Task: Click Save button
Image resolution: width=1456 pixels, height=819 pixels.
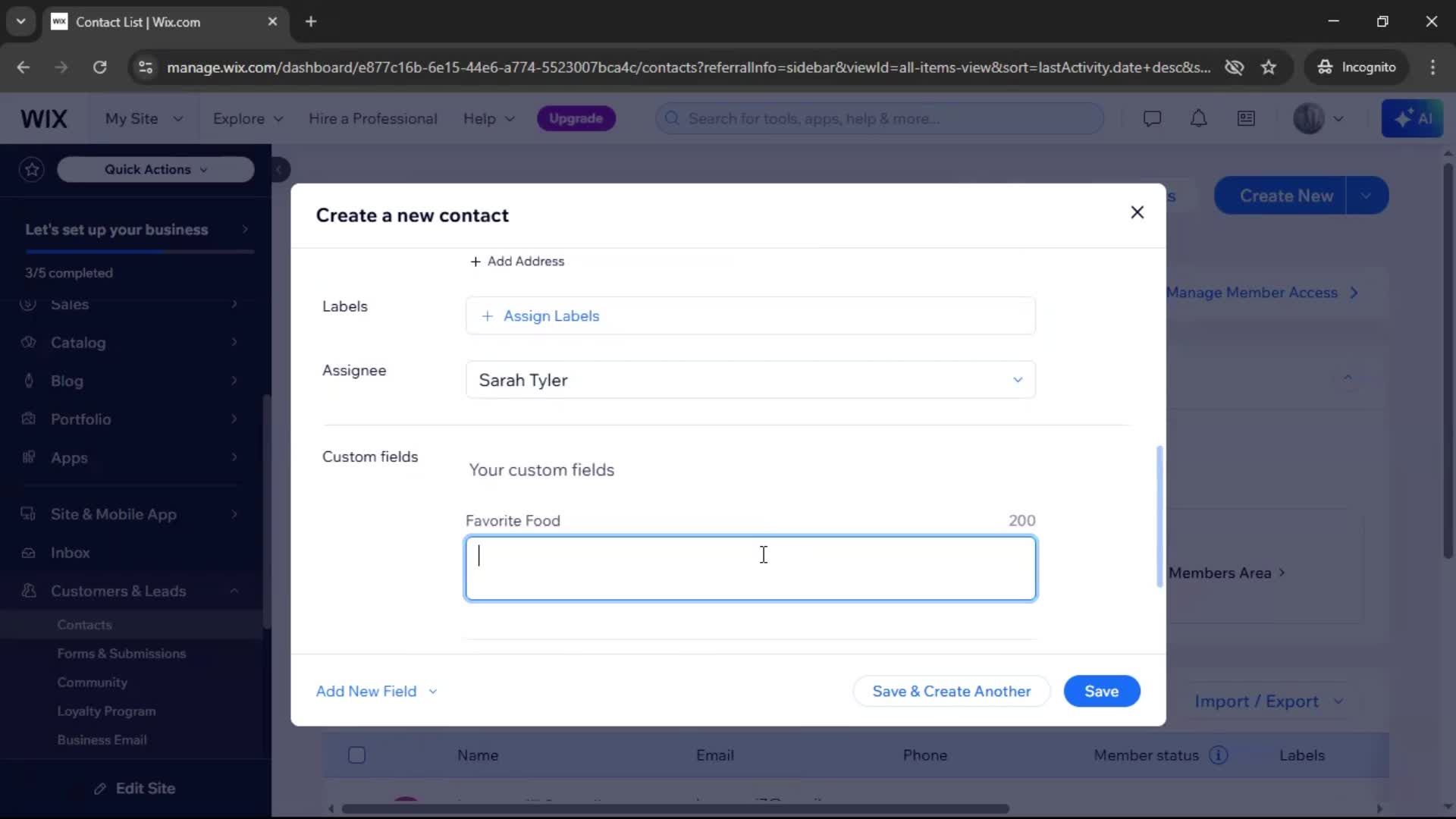Action: click(1101, 692)
